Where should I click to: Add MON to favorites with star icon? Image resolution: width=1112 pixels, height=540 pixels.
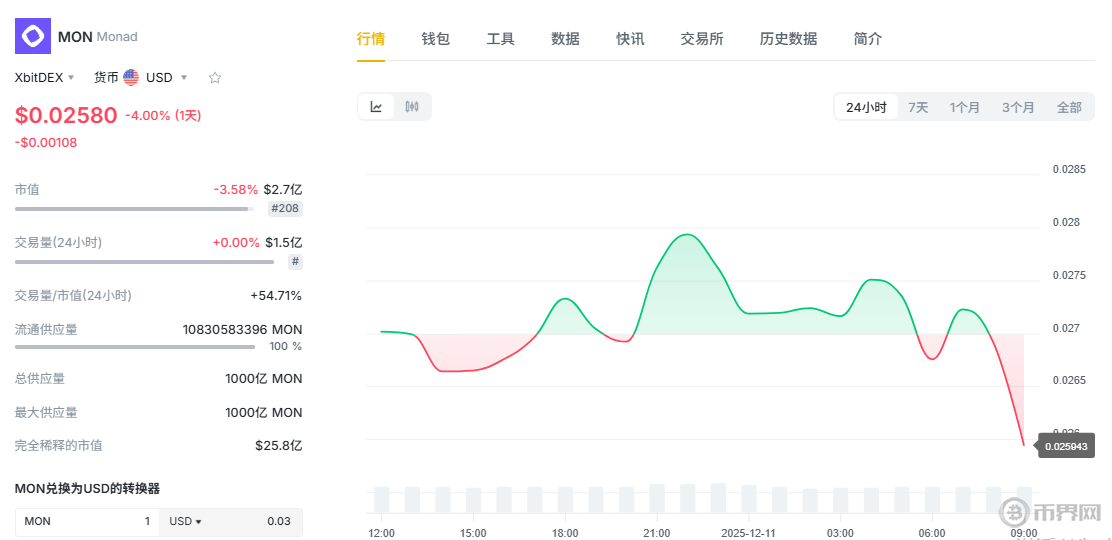pyautogui.click(x=214, y=77)
